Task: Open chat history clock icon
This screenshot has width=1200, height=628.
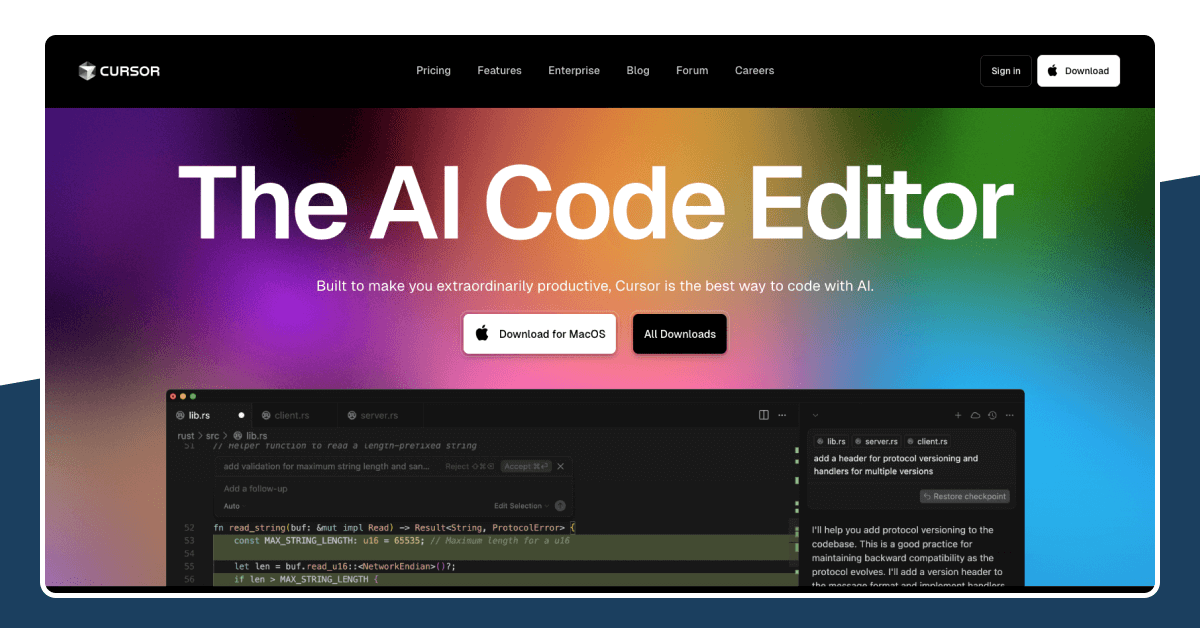Action: (x=992, y=415)
